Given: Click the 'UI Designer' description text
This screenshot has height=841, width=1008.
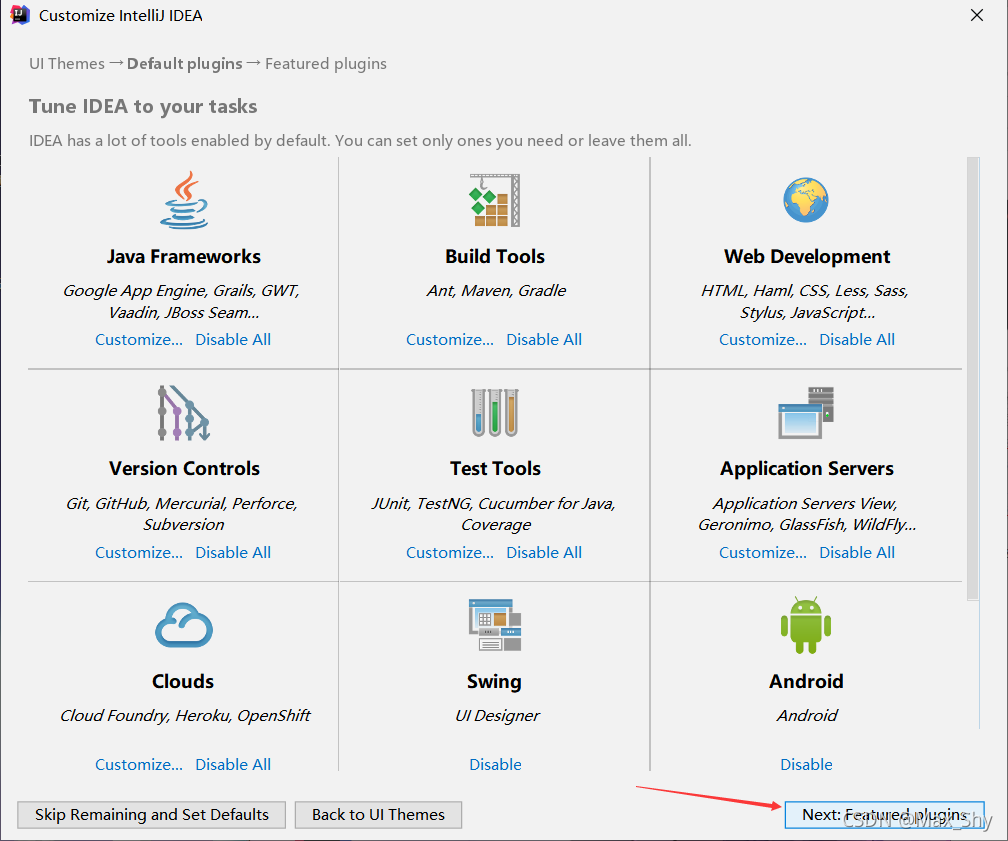Looking at the screenshot, I should (x=498, y=716).
